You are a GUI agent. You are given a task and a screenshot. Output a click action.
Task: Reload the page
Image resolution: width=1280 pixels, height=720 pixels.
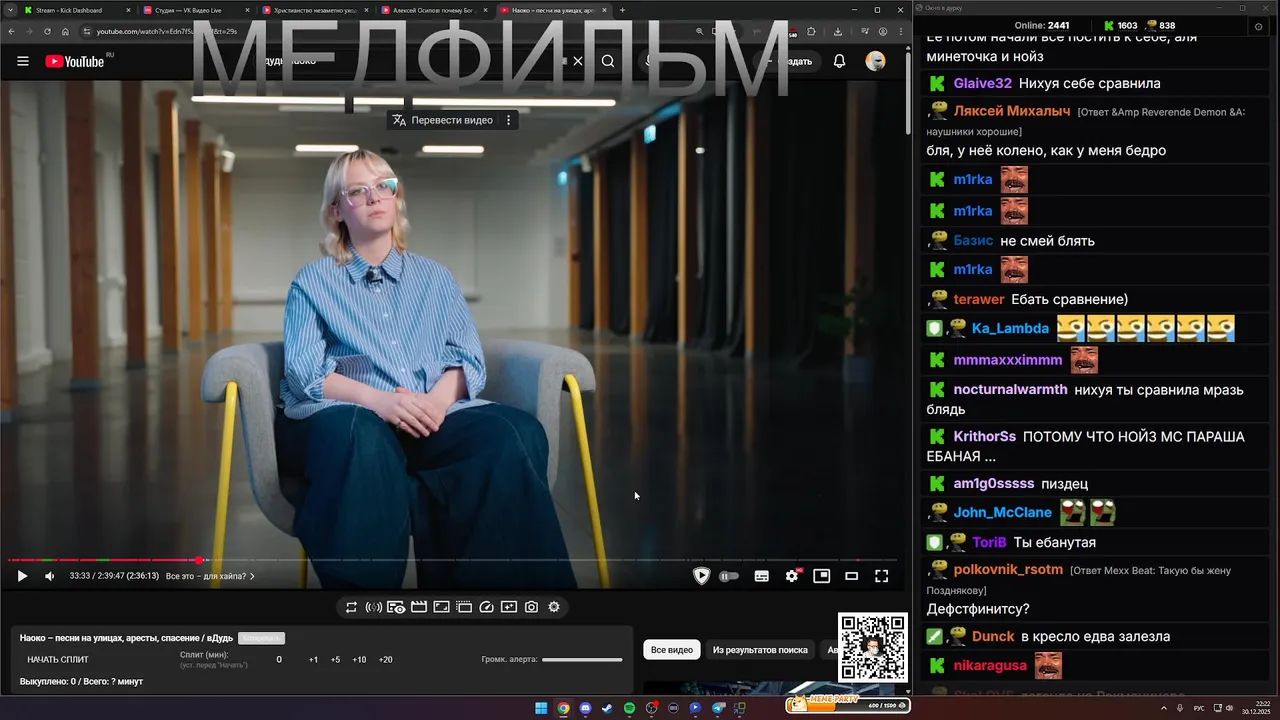47,31
